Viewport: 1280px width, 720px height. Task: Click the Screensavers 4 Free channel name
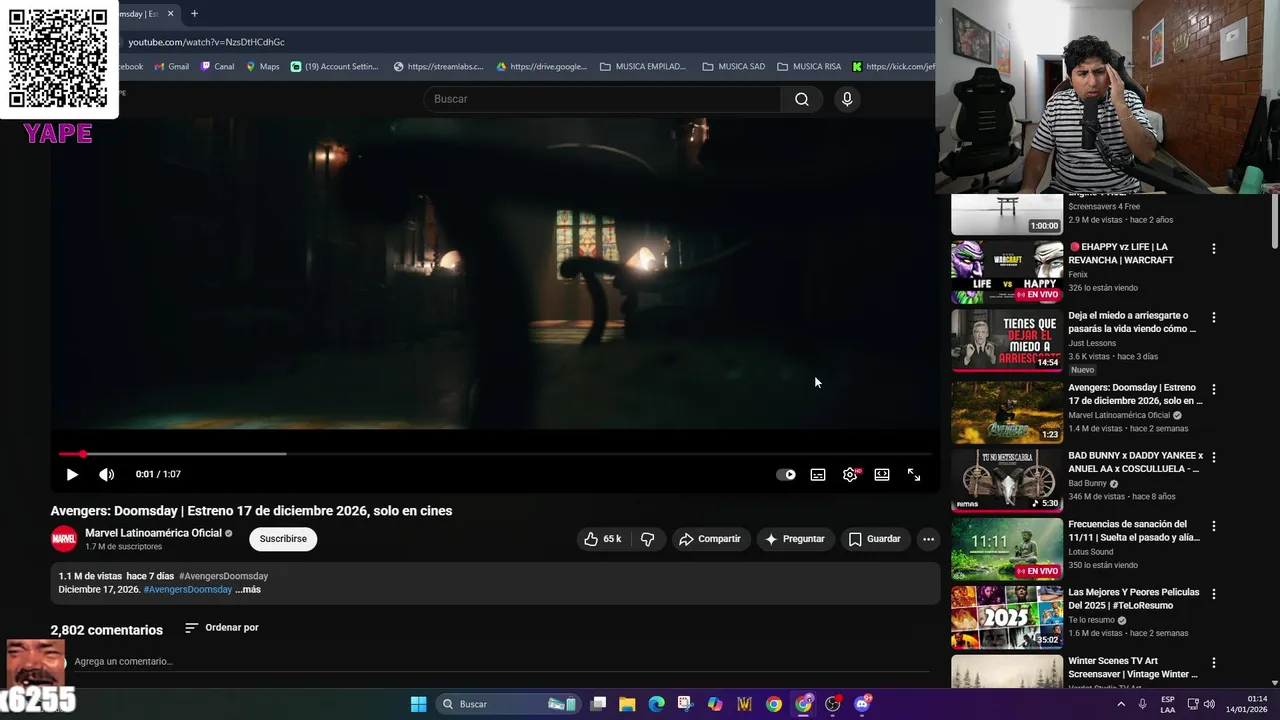coord(1104,207)
